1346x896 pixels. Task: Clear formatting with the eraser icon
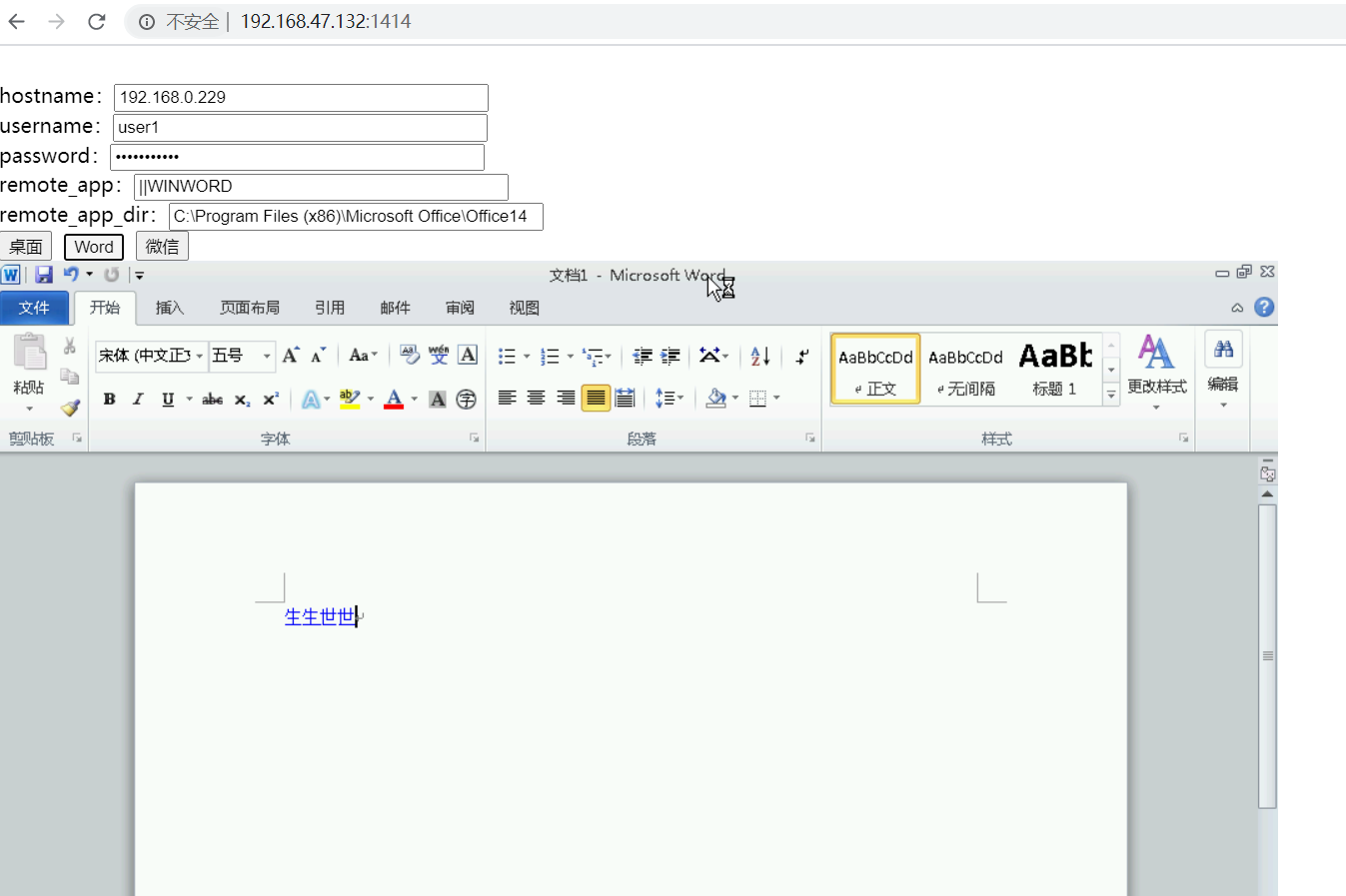[x=410, y=355]
